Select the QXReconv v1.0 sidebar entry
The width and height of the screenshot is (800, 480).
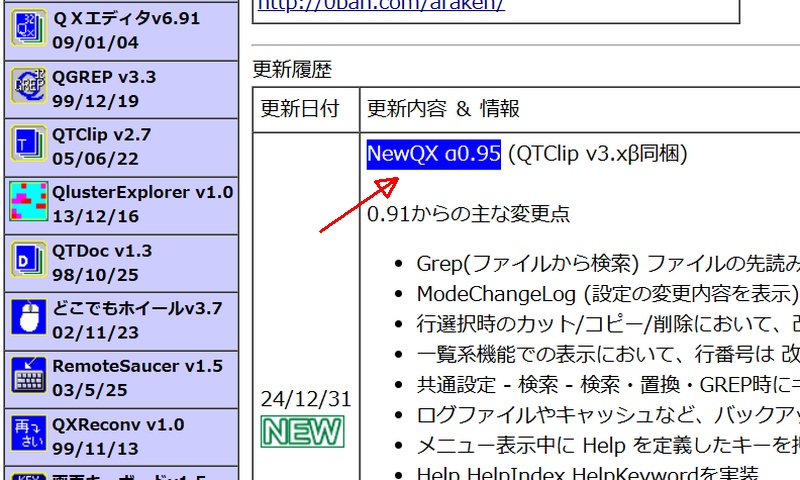[118, 423]
